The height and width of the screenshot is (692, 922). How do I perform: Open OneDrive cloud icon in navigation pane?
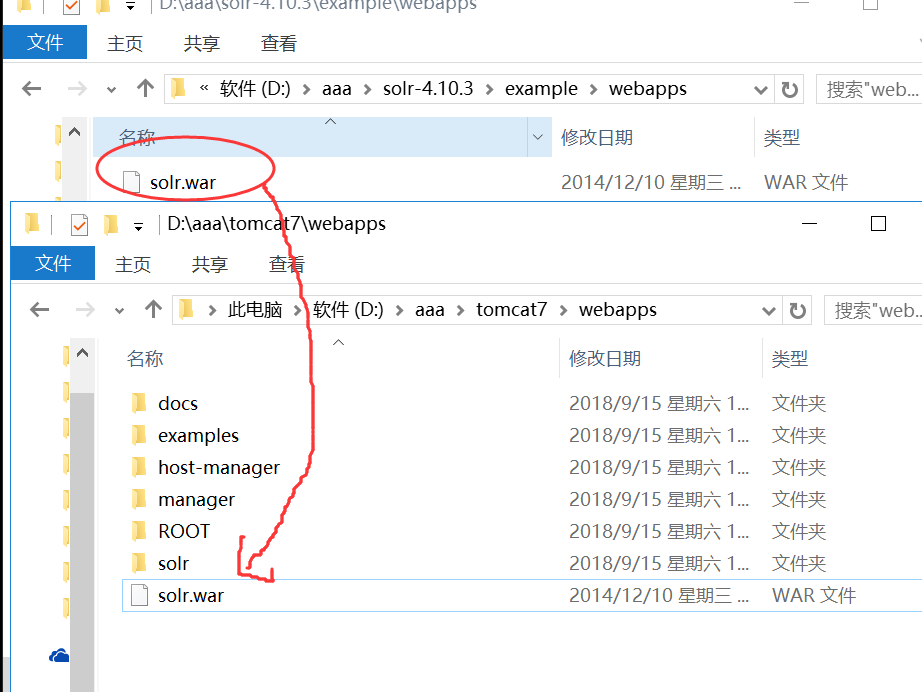[x=59, y=656]
